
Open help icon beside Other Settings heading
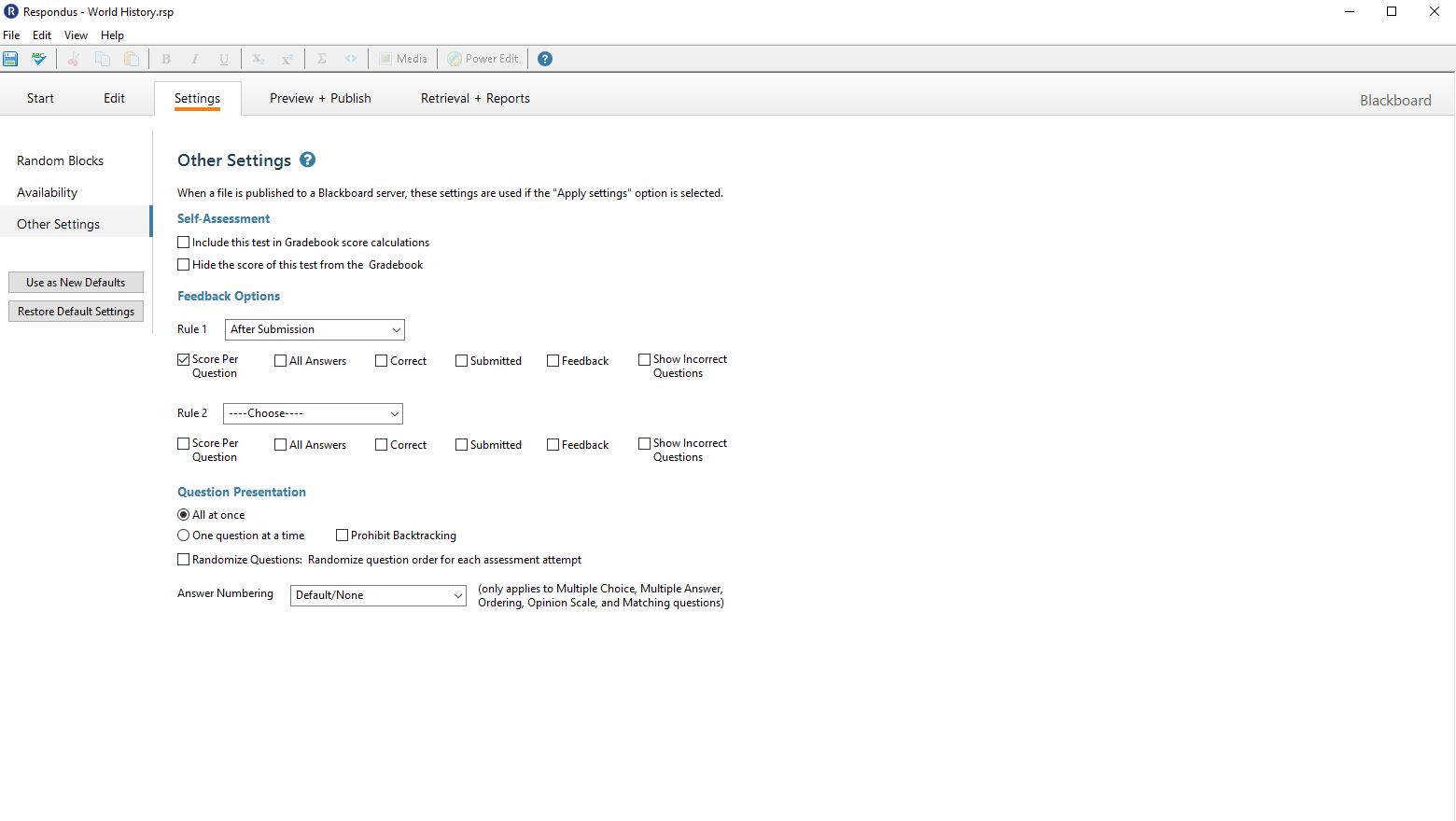click(307, 160)
